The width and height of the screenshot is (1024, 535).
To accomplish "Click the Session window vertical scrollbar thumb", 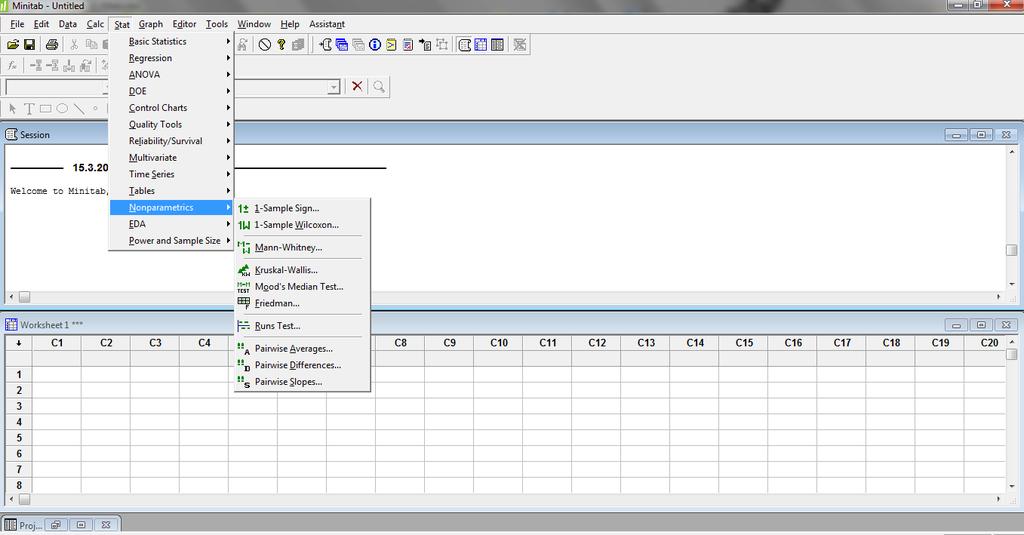I will pyautogui.click(x=1012, y=250).
